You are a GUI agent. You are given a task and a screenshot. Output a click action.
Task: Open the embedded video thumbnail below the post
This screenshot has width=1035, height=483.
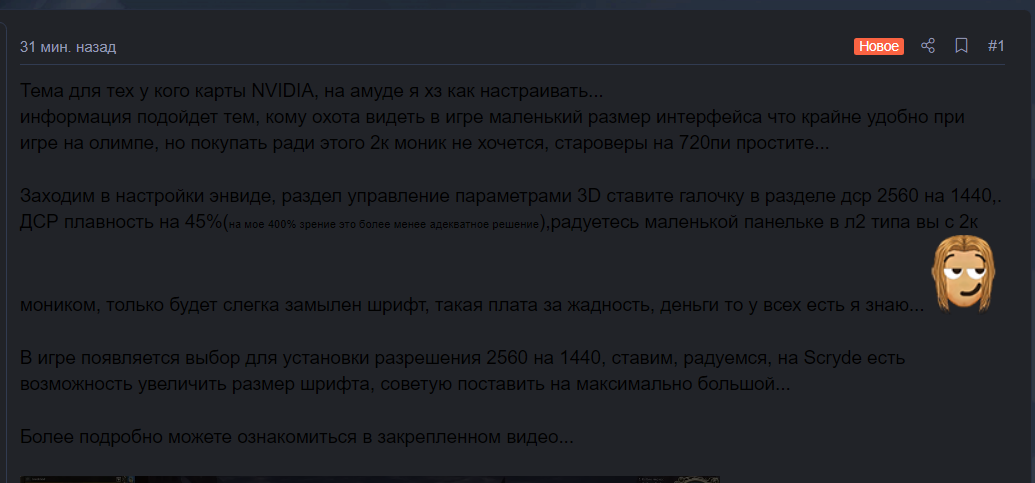coord(370,480)
